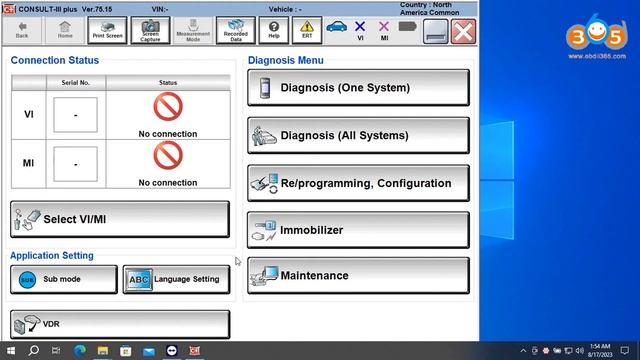Open Recorded Data
The width and height of the screenshot is (640, 360).
(236, 30)
